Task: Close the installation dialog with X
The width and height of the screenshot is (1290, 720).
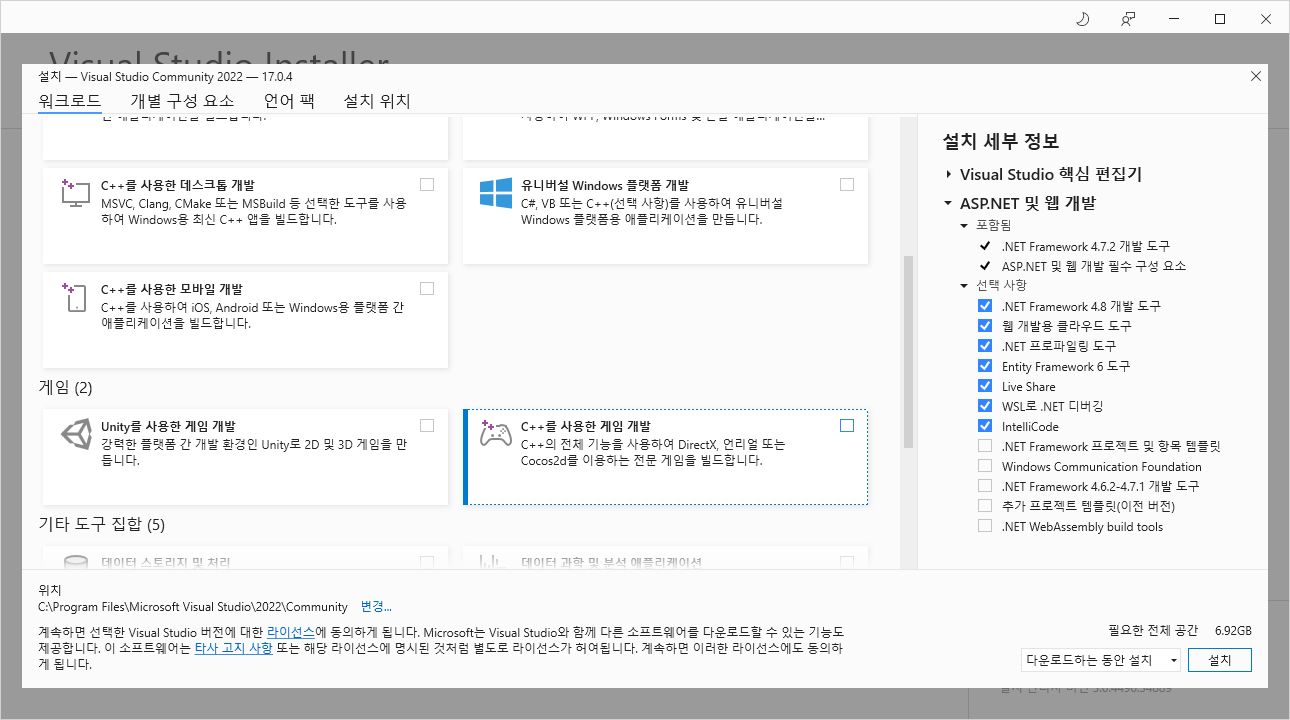Action: click(x=1256, y=76)
